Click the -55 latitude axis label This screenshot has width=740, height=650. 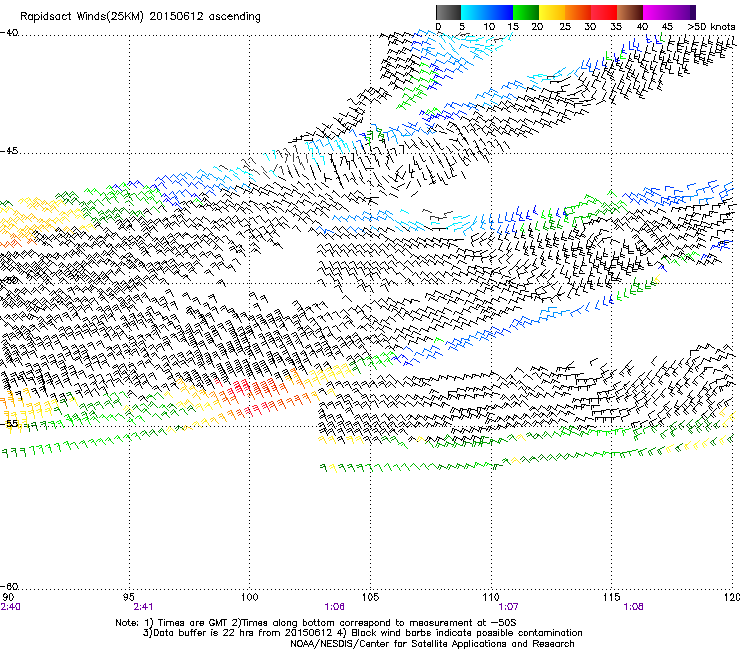tap(9, 423)
